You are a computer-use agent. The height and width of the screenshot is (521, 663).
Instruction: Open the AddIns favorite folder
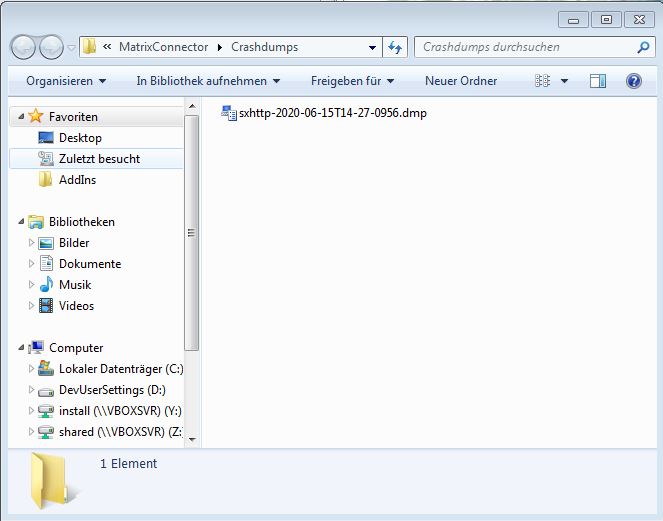(x=77, y=180)
